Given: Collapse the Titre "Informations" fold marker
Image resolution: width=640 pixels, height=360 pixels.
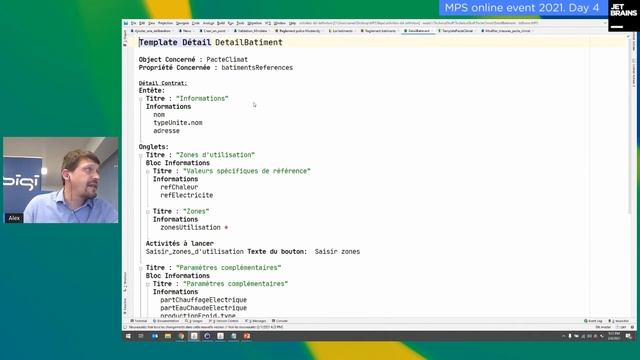Looking at the screenshot, I should pyautogui.click(x=141, y=99).
